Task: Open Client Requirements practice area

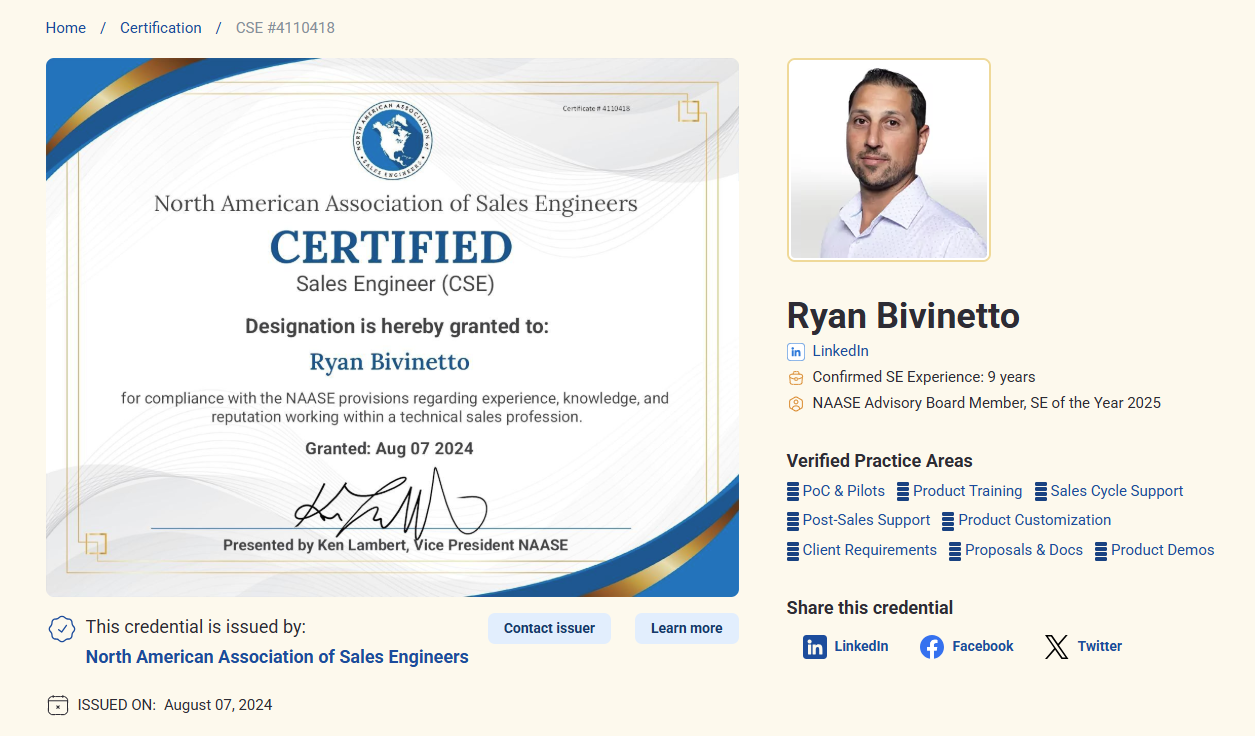Action: (870, 550)
